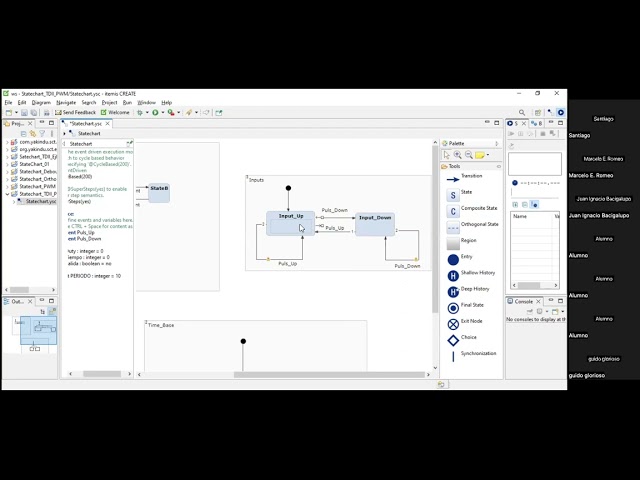The width and height of the screenshot is (640, 480).
Task: Toggle Link with Editor in Project Explorer
Action: [33, 134]
